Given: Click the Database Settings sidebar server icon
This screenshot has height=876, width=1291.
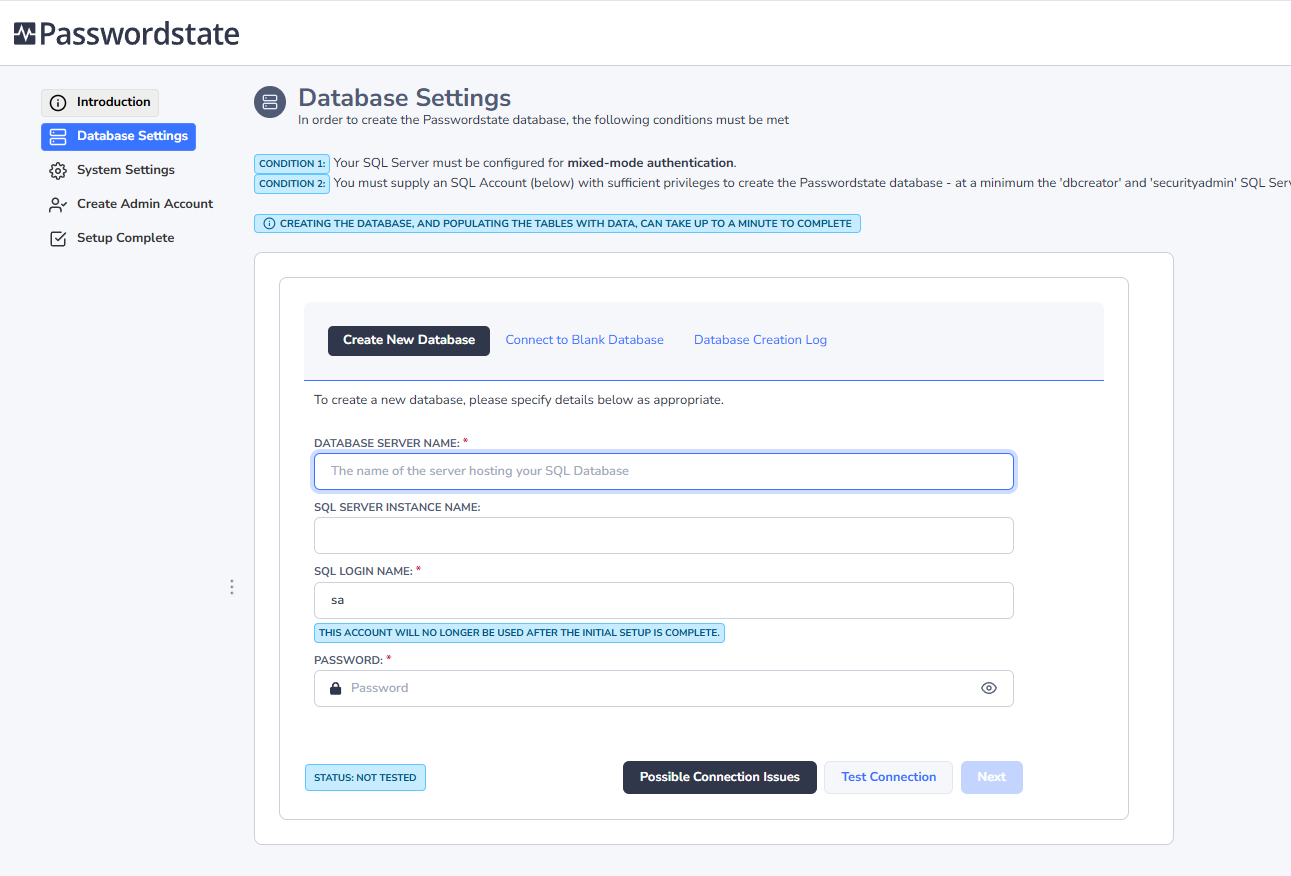Looking at the screenshot, I should [58, 136].
